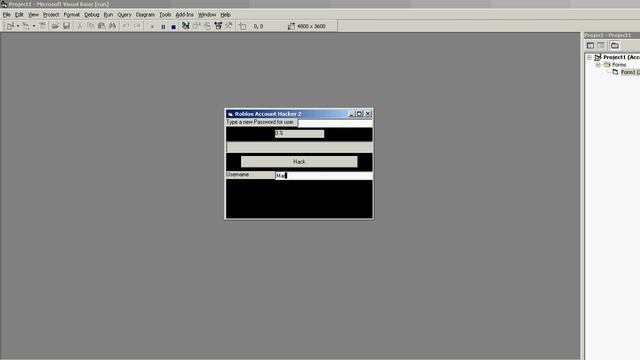The image size is (640, 360).
Task: Click View Code icon in Project panel
Action: pos(590,45)
